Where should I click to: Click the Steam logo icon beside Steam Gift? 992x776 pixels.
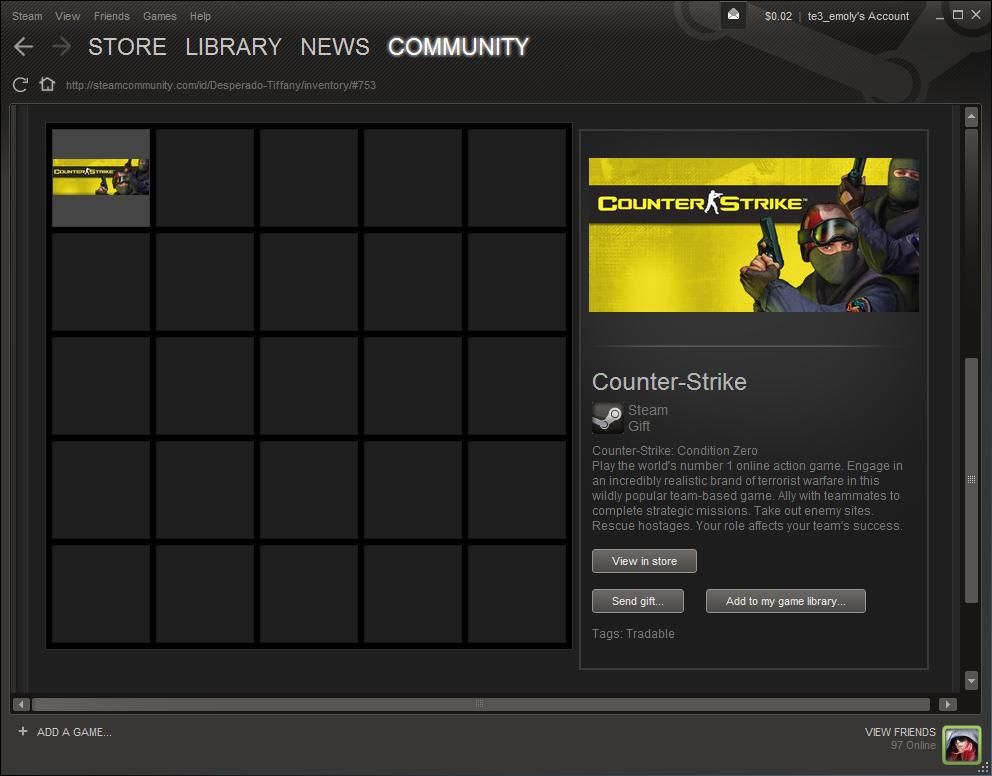pos(607,418)
